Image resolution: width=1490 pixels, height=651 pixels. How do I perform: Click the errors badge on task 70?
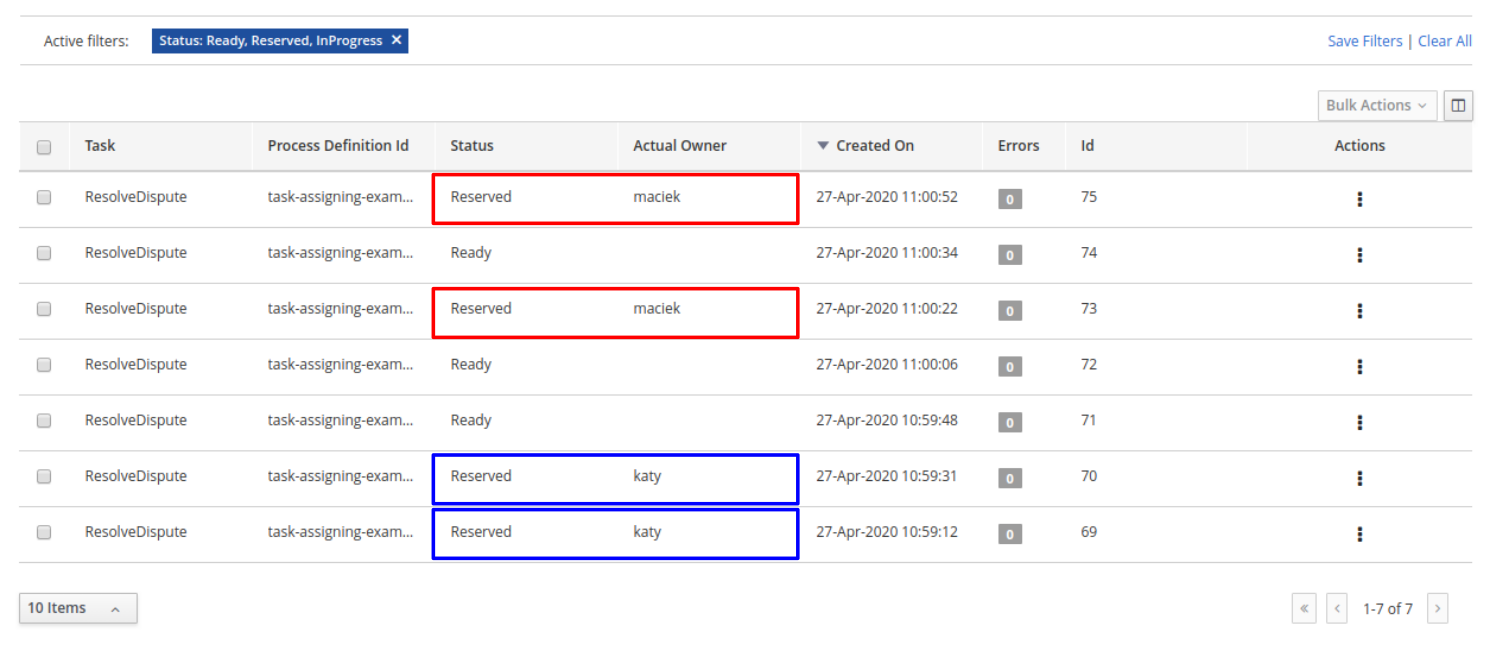pyautogui.click(x=1009, y=478)
